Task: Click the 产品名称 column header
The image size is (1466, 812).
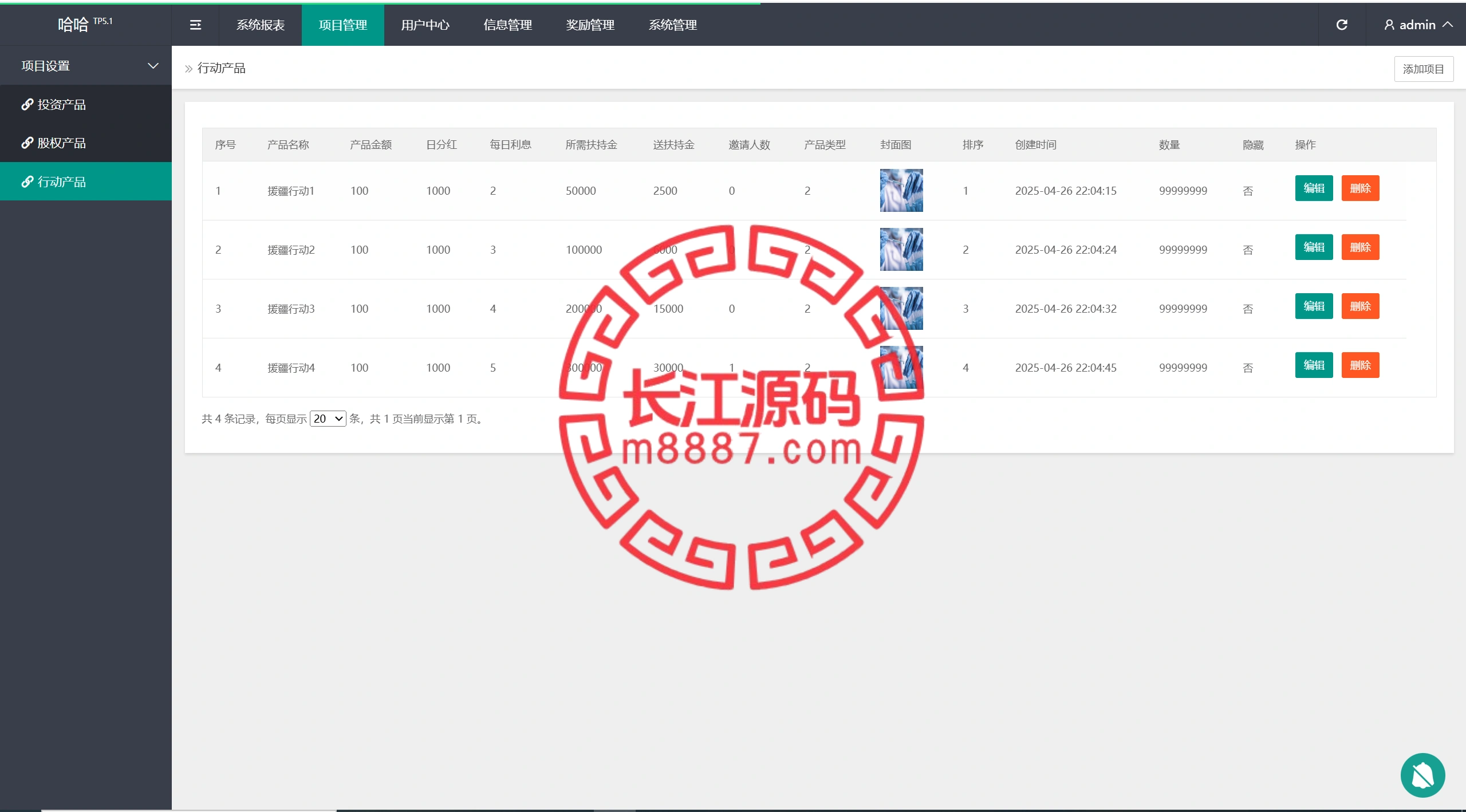Action: pyautogui.click(x=288, y=145)
